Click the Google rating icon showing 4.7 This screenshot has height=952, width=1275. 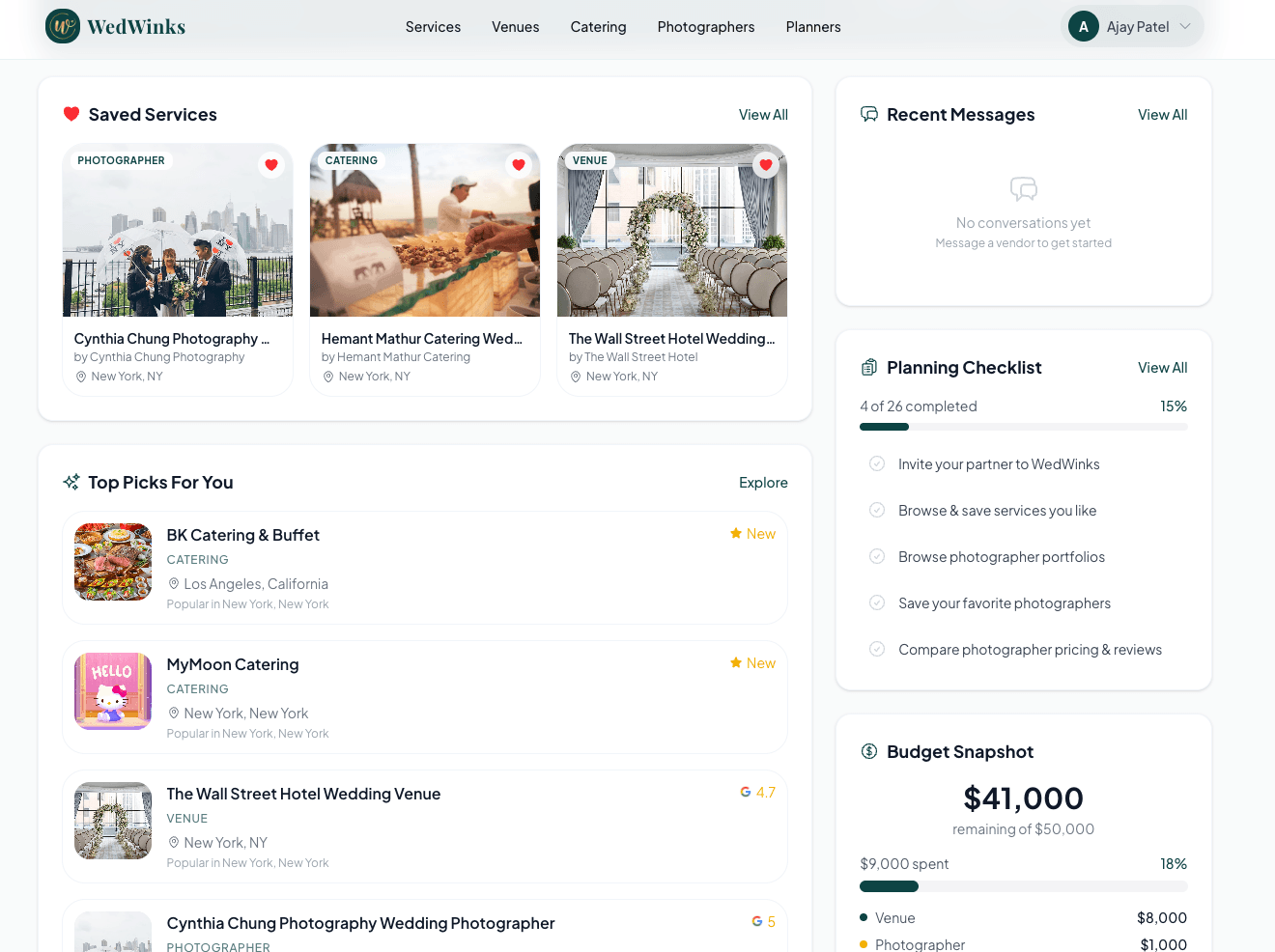pyautogui.click(x=746, y=792)
